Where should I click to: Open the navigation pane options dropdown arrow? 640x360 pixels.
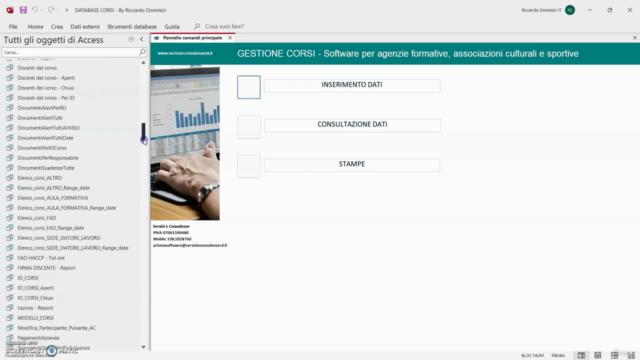click(x=131, y=39)
